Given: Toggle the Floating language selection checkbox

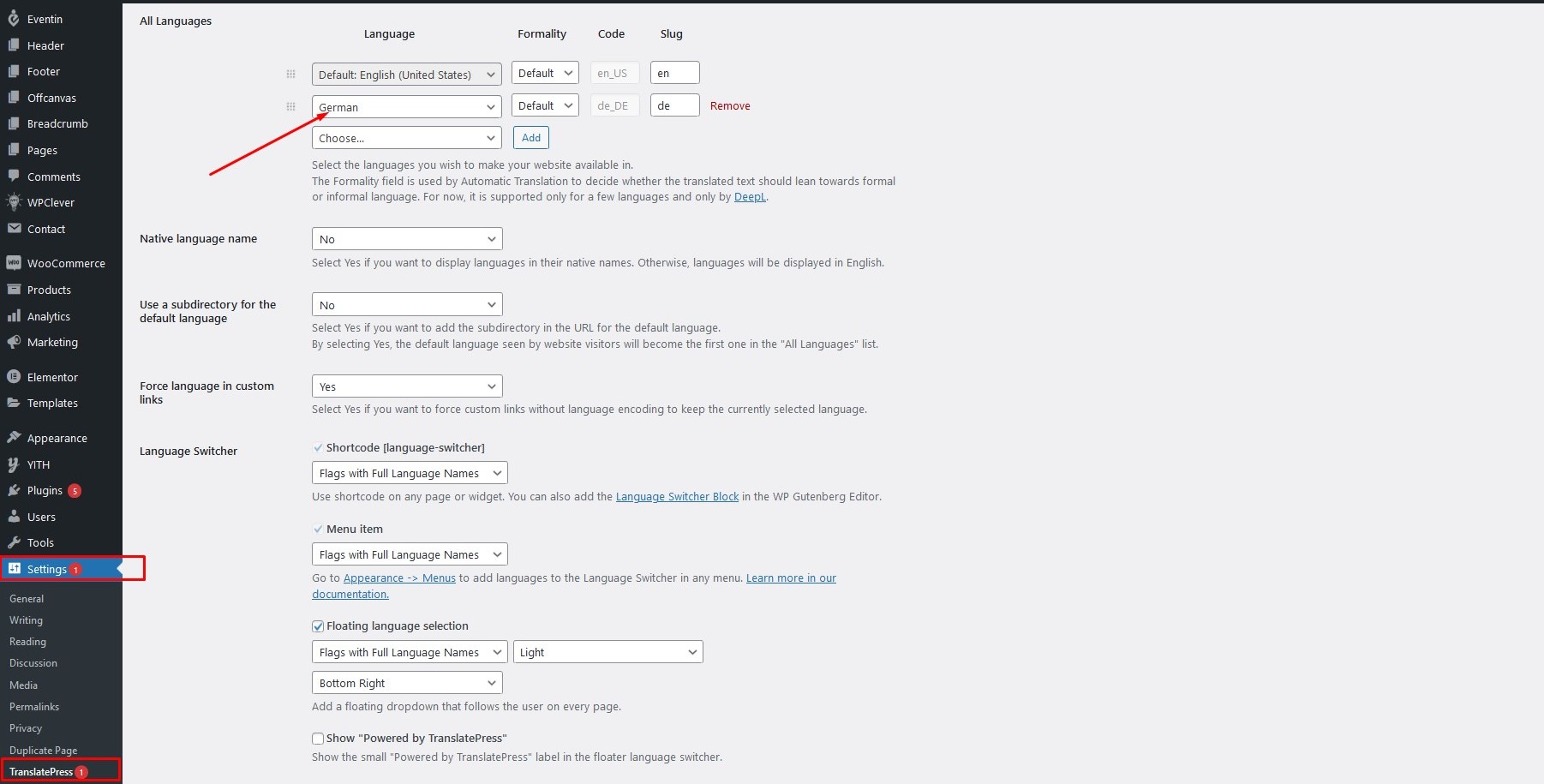Looking at the screenshot, I should (x=318, y=626).
